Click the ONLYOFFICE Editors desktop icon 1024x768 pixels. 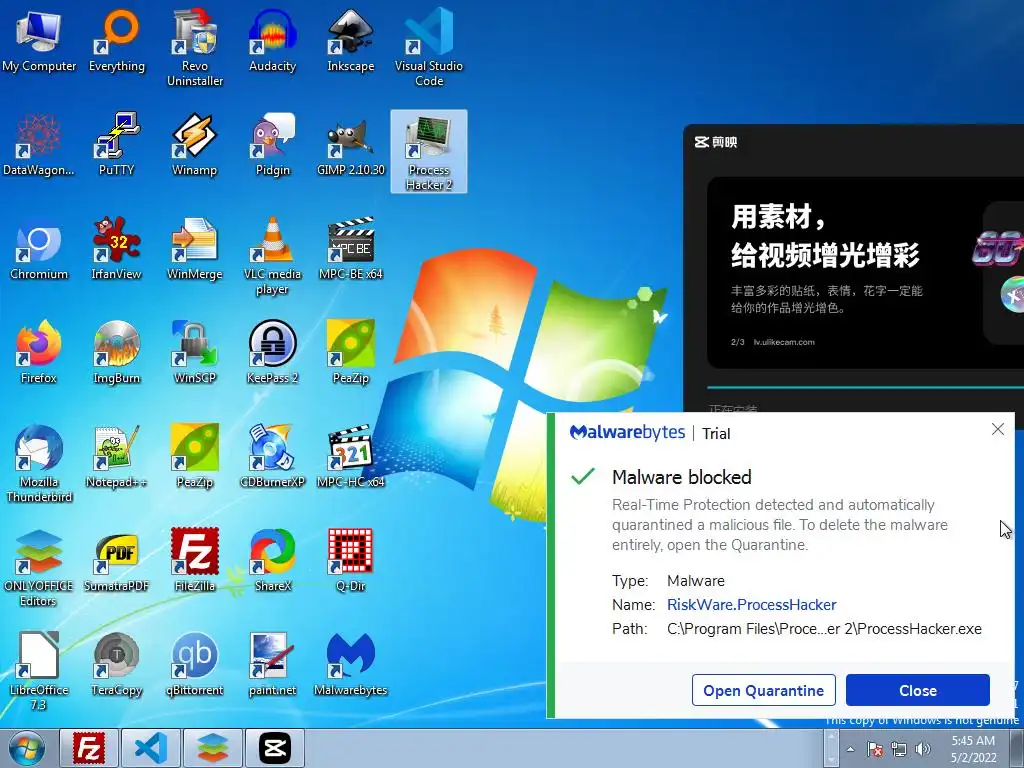click(x=39, y=568)
